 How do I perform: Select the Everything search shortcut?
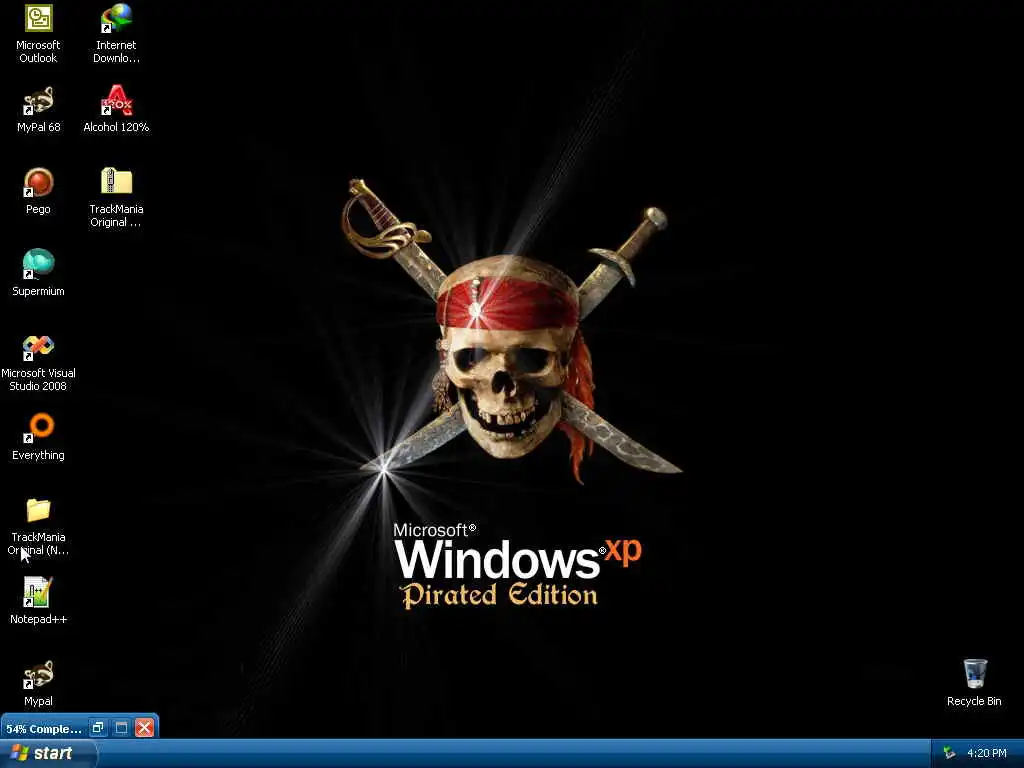pos(38,428)
